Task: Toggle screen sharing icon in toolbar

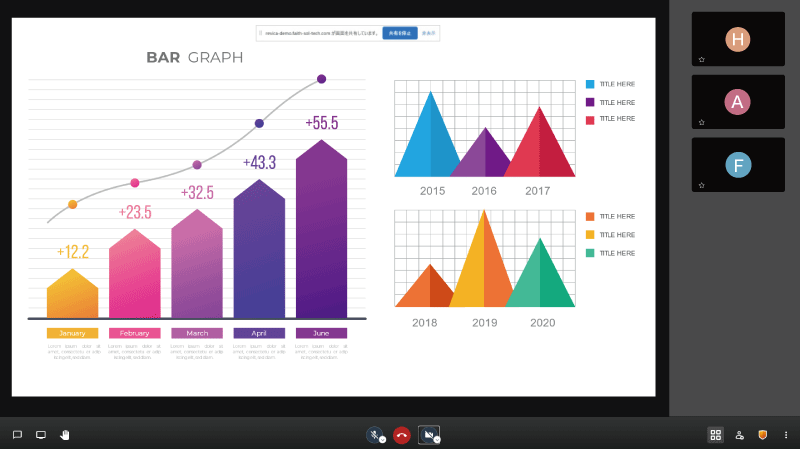Action: (x=41, y=435)
